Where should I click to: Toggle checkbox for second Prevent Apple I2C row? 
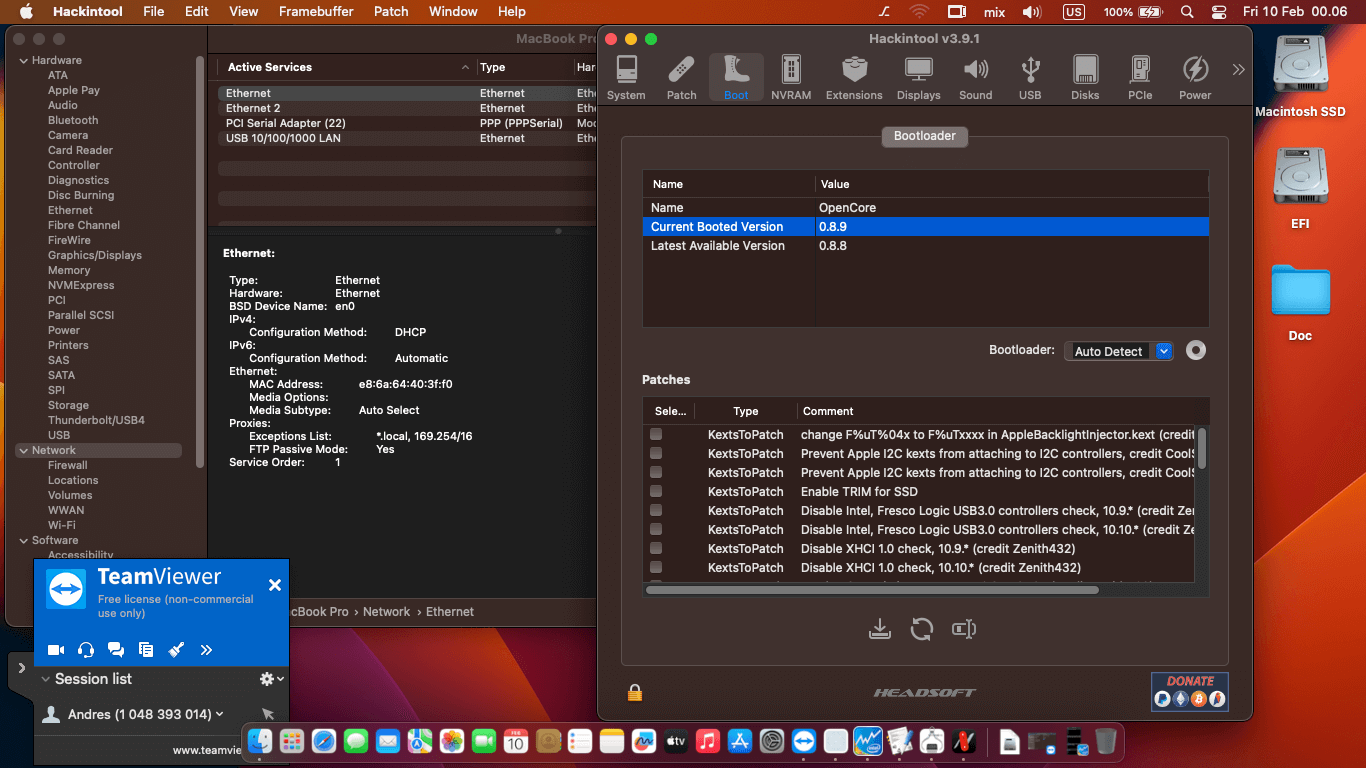(656, 472)
